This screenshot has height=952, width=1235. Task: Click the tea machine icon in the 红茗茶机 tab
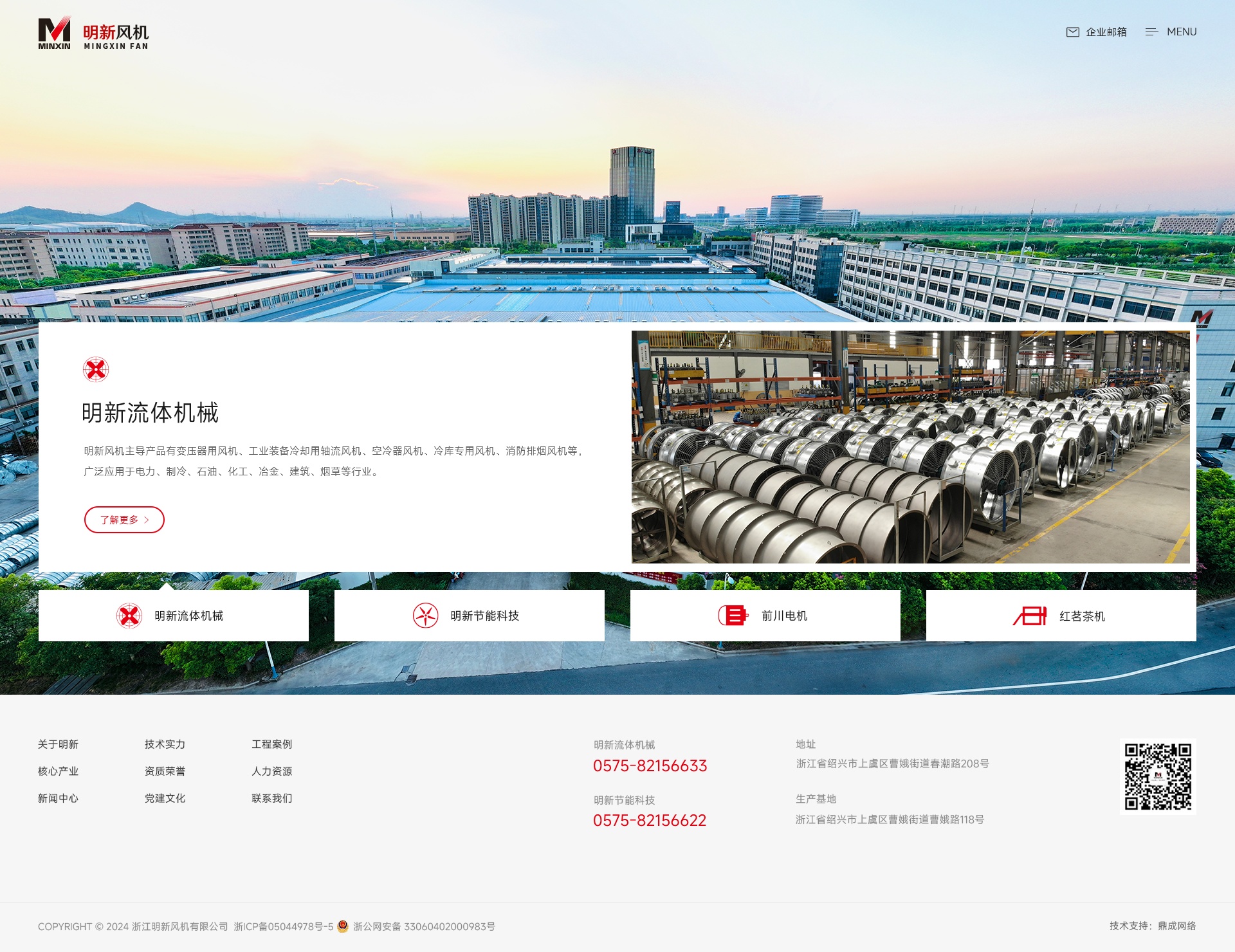1030,616
